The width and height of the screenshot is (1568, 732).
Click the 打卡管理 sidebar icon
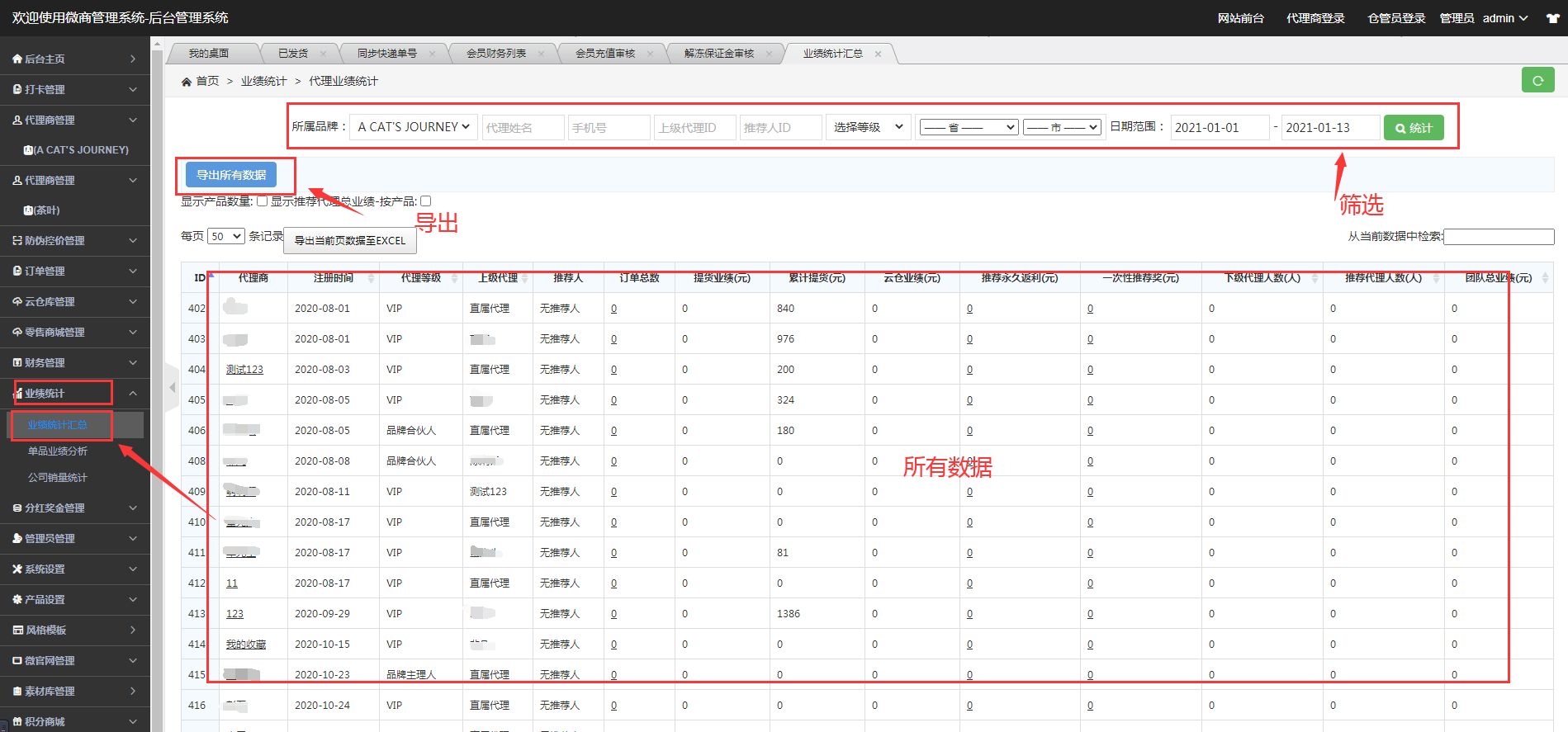tap(17, 89)
